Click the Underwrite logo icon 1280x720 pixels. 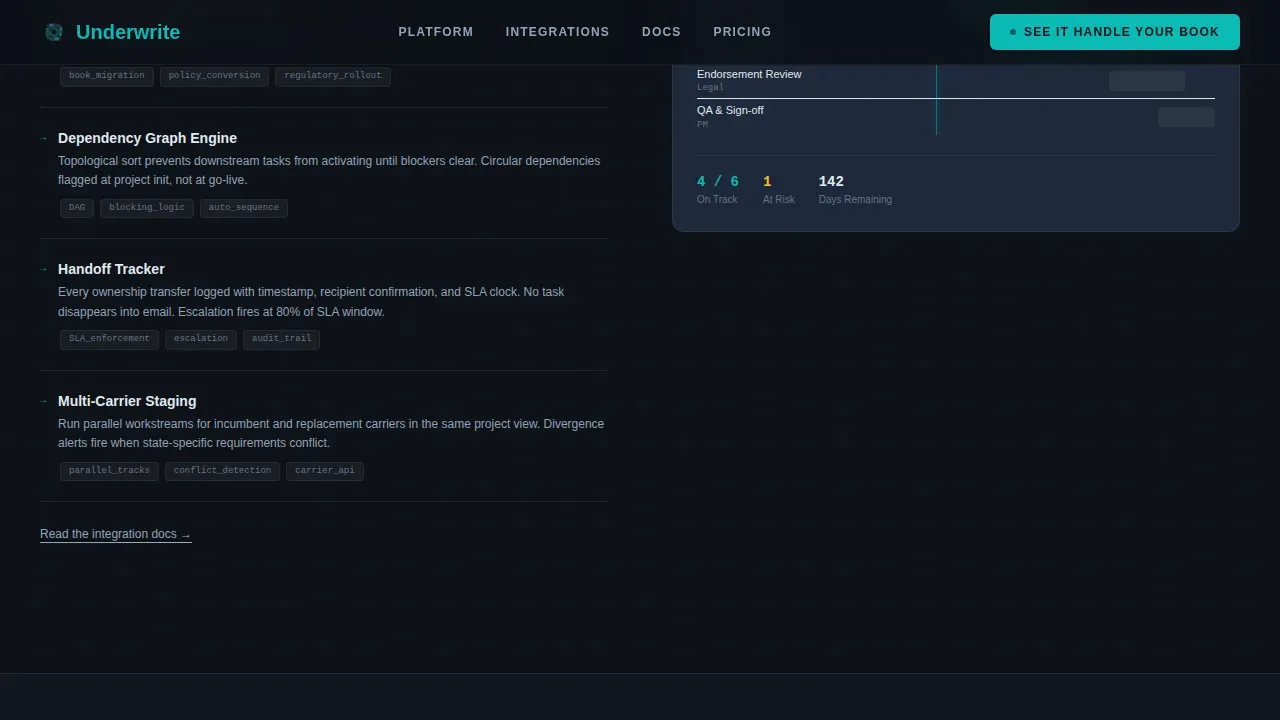click(x=54, y=32)
